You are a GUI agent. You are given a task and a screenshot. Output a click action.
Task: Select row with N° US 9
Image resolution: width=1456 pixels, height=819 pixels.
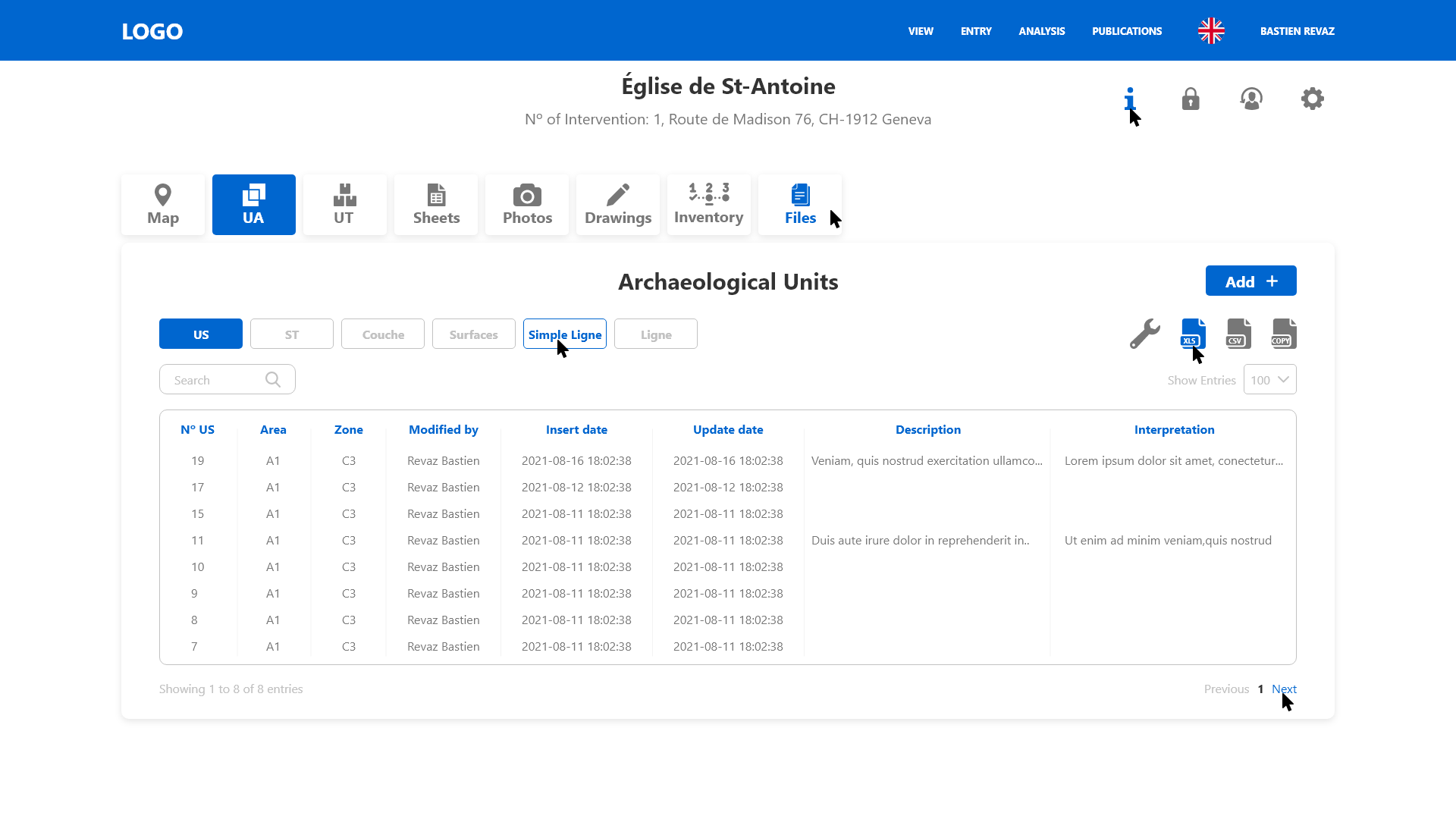click(x=728, y=593)
